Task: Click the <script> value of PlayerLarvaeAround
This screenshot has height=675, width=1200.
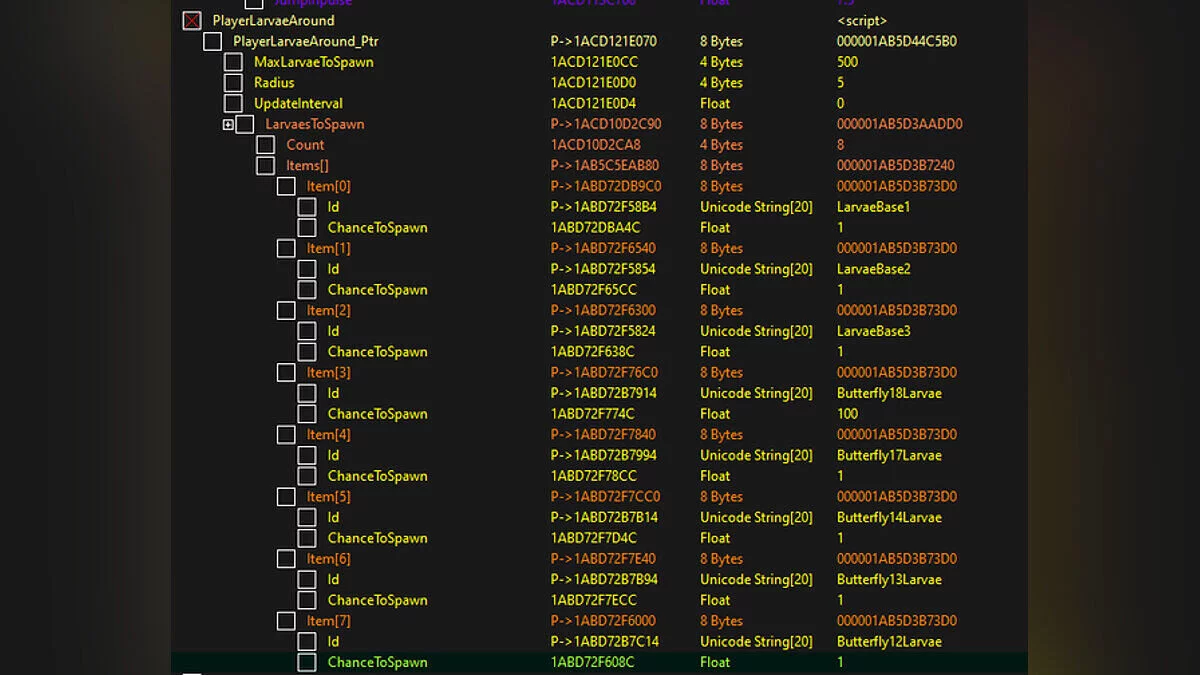Action: (861, 21)
